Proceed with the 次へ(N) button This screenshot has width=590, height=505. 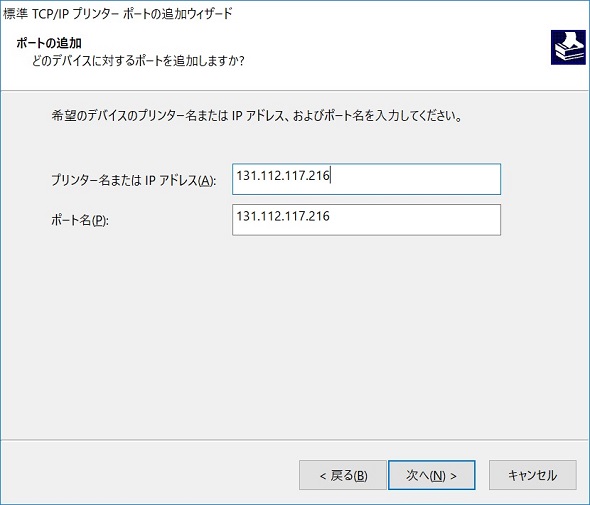tap(432, 475)
